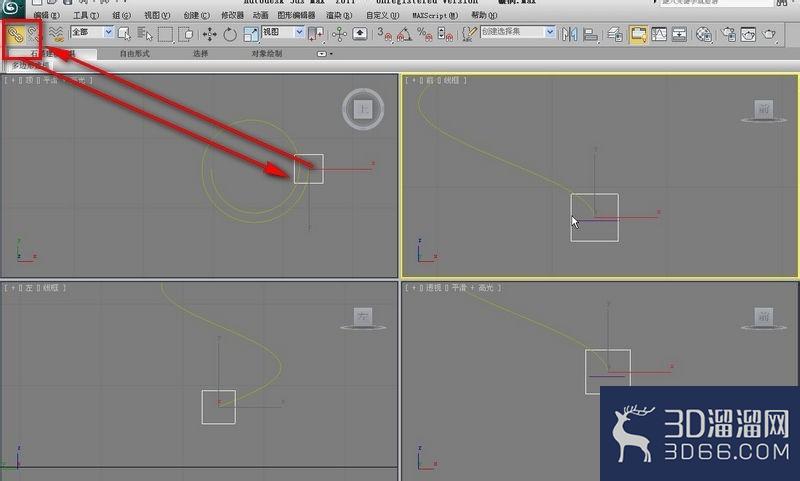Toggle the ribbon minimize button

[x=322, y=54]
